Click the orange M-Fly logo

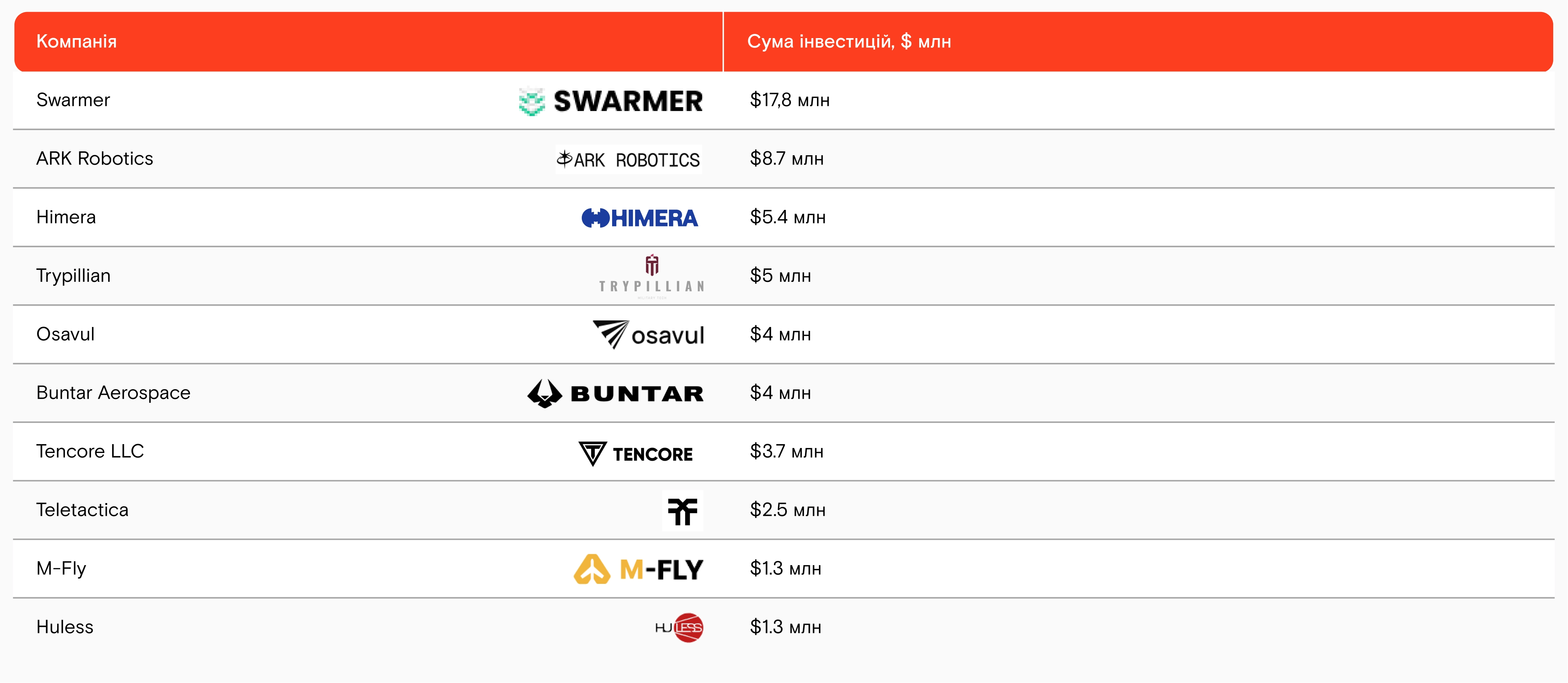(639, 569)
